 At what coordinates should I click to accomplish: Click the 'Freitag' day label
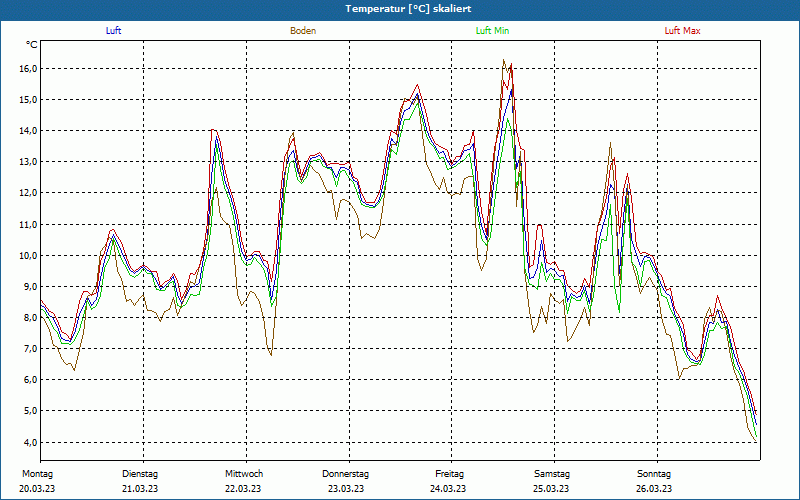click(x=449, y=474)
